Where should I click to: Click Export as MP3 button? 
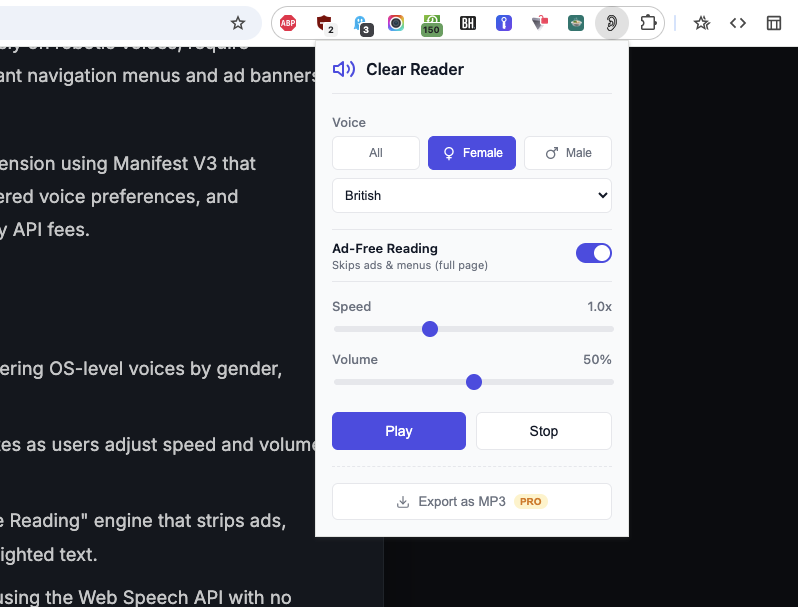coord(472,502)
